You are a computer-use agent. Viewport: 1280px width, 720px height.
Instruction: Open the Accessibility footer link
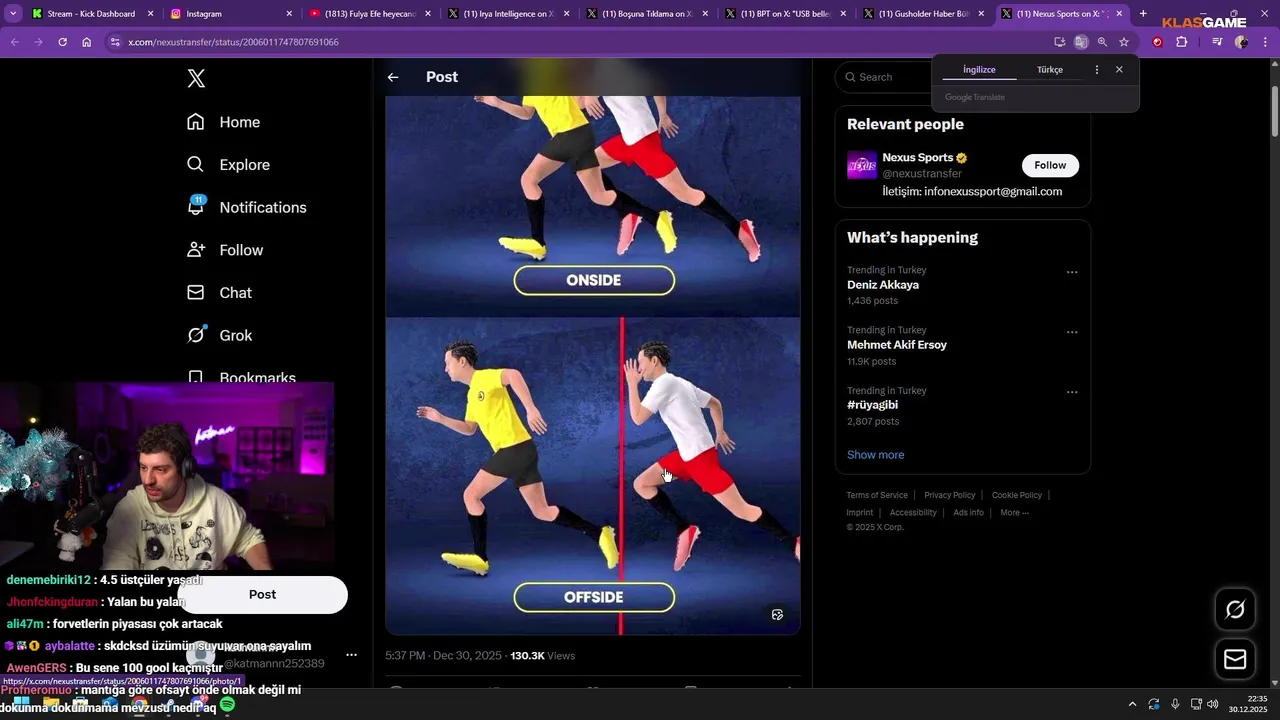pyautogui.click(x=913, y=513)
